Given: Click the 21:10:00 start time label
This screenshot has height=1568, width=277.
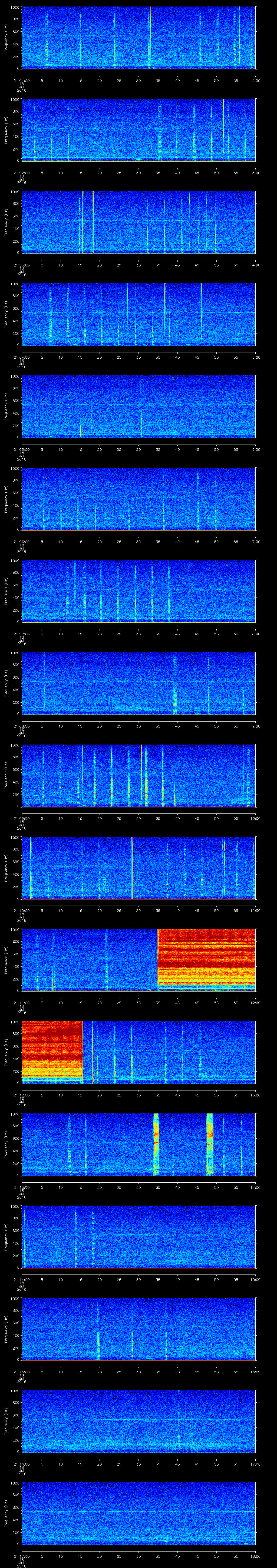Looking at the screenshot, I should coord(21,910).
